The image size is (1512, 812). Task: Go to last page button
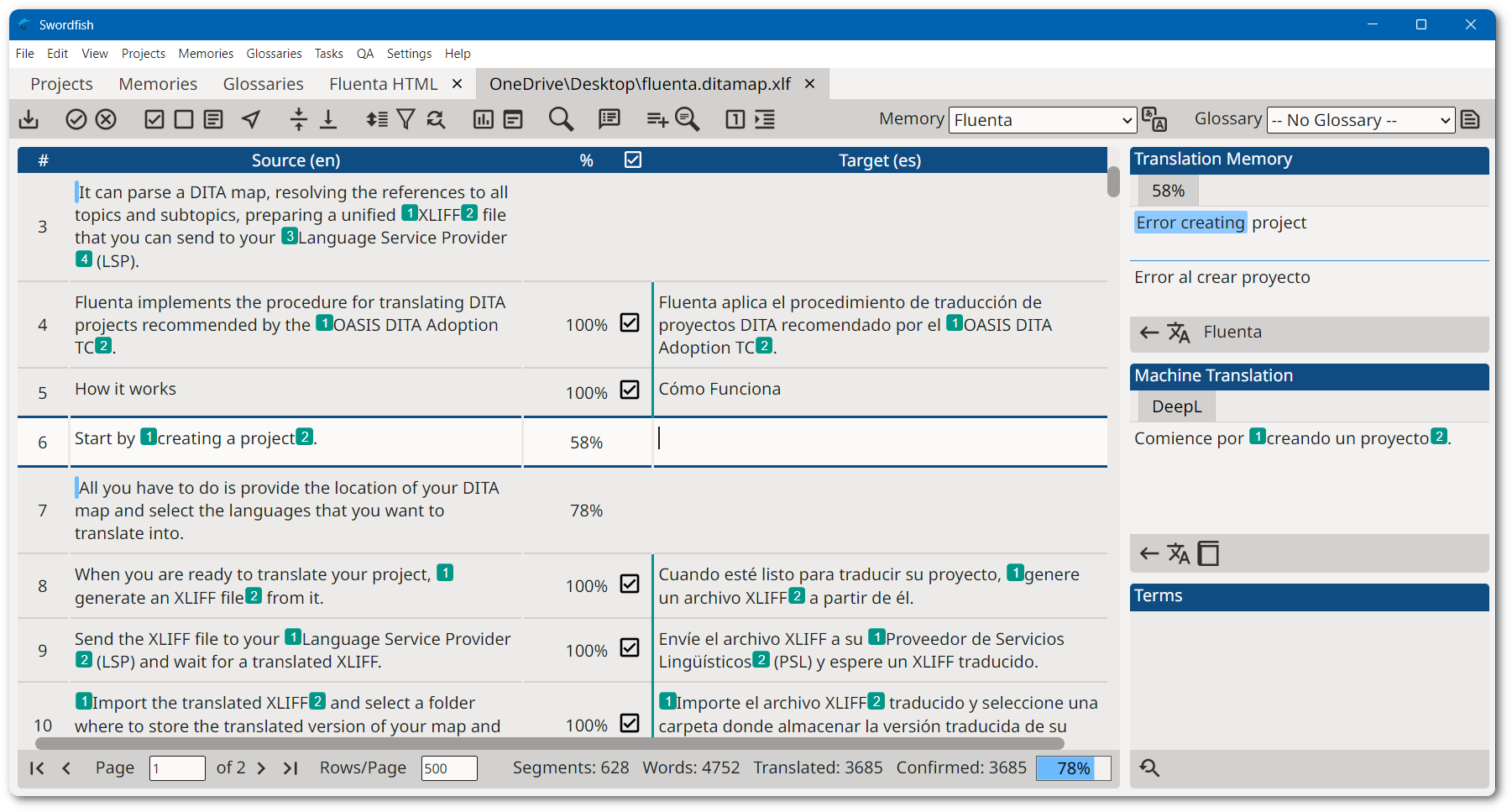click(x=290, y=767)
